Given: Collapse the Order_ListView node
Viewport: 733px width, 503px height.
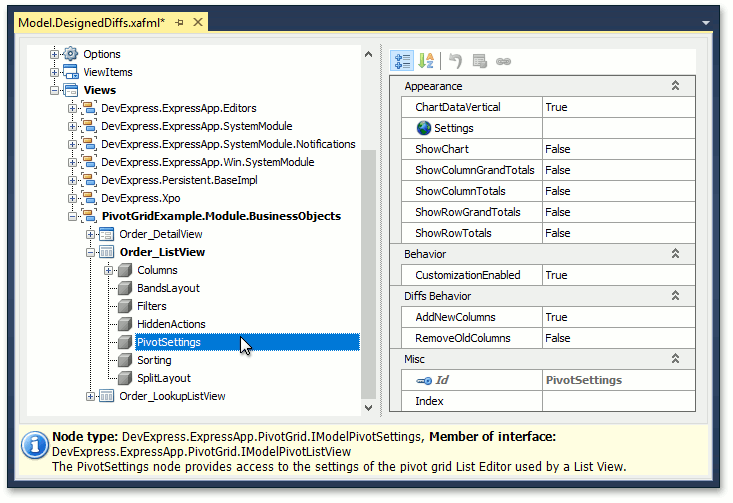Looking at the screenshot, I should point(90,252).
